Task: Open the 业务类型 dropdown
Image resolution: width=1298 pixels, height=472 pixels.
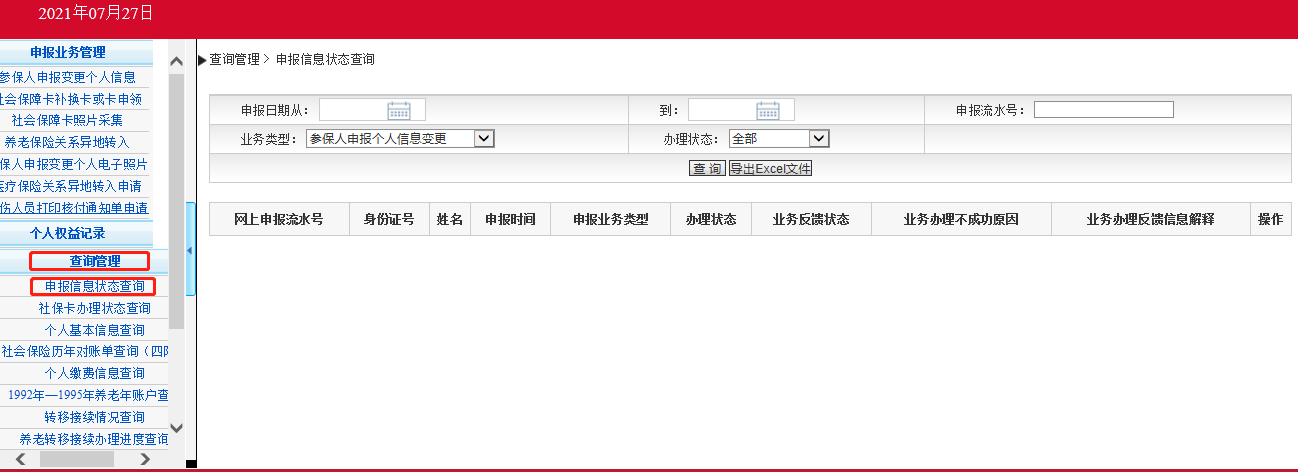Action: click(485, 139)
